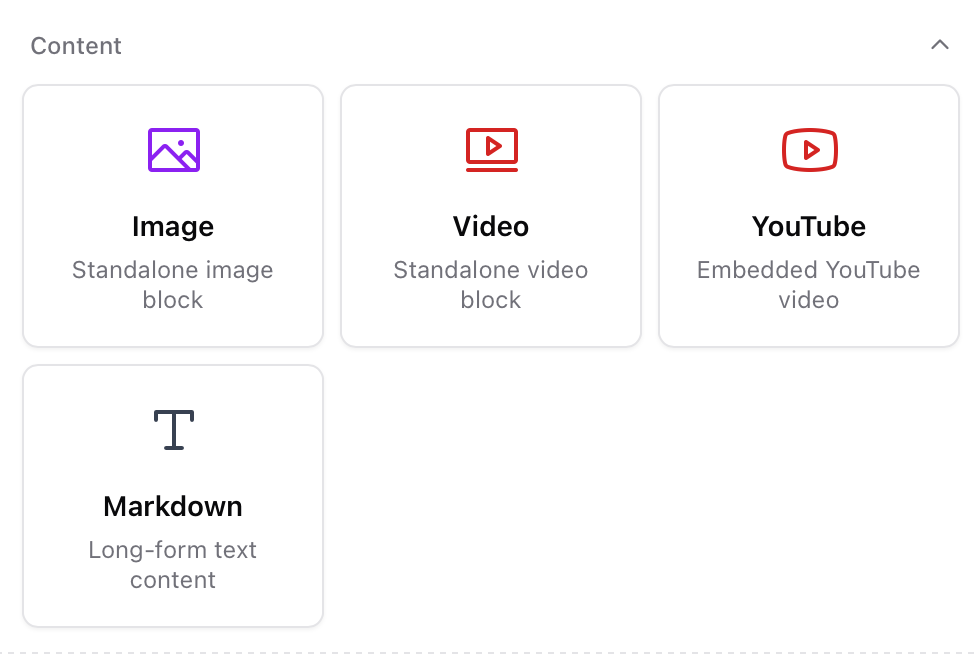This screenshot has width=980, height=656.
Task: Collapse the Content section with the chevron
Action: pos(939,45)
